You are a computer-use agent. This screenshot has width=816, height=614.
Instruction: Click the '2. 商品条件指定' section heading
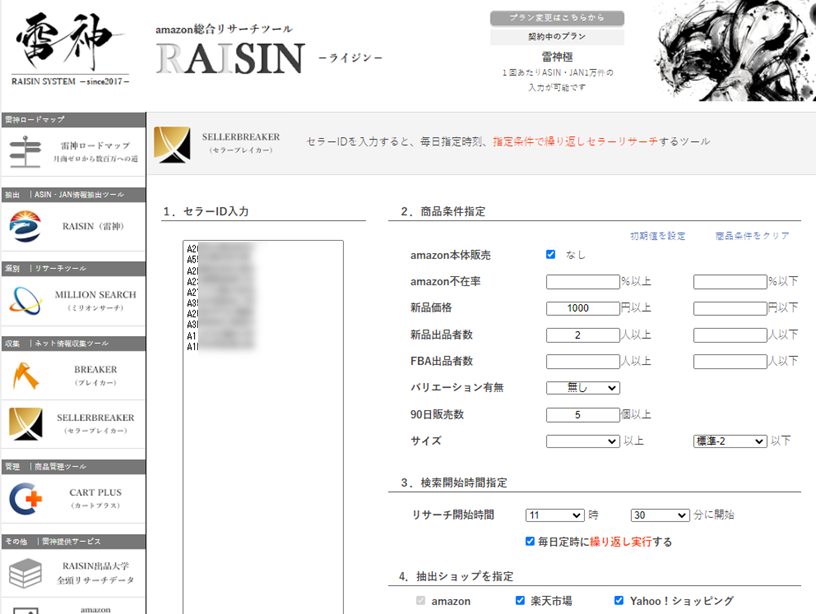[443, 211]
